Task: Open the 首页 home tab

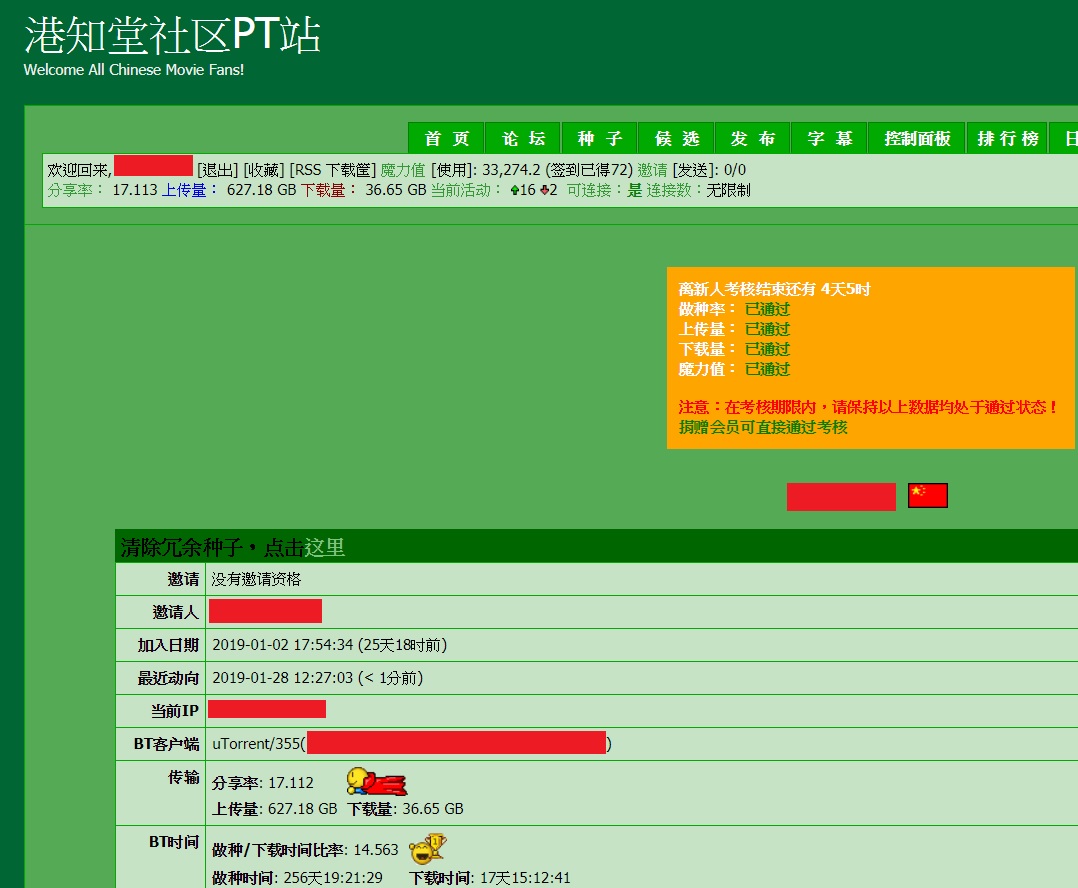Action: point(446,138)
